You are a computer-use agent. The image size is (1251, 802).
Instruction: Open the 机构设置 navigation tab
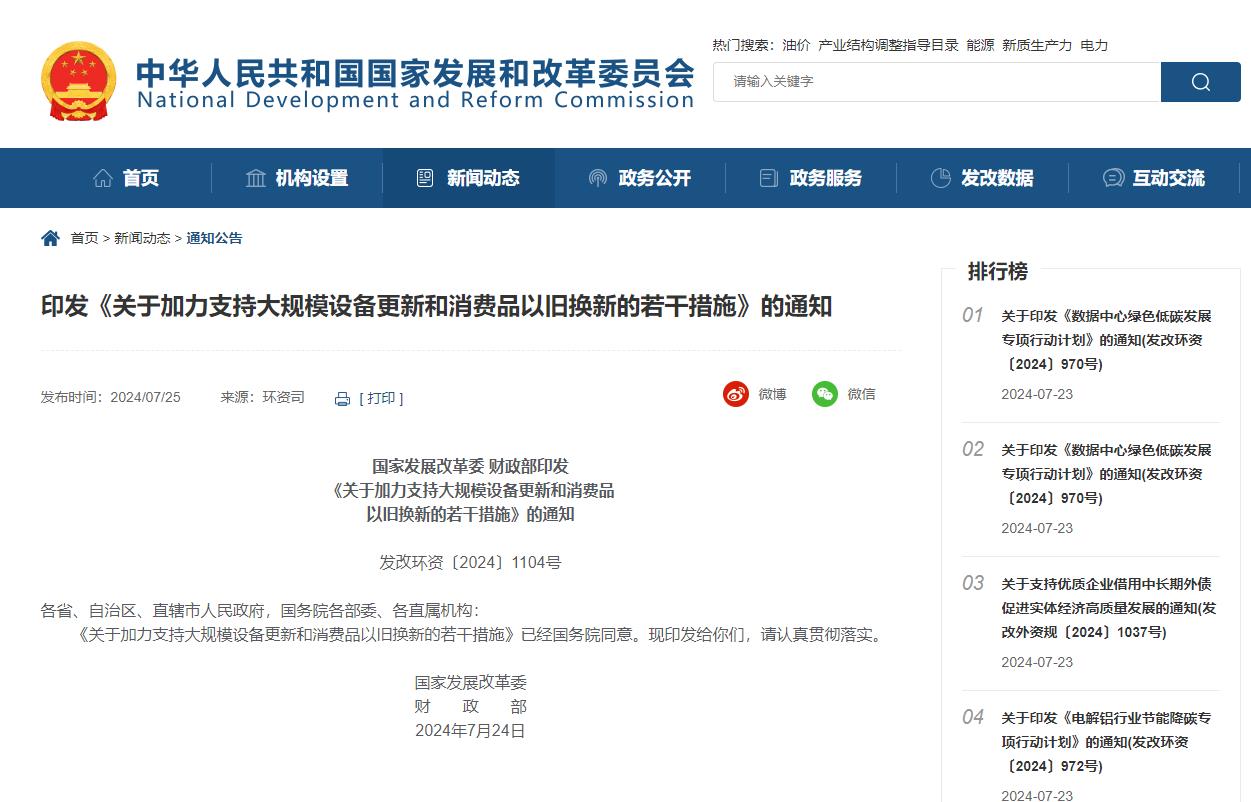pos(297,178)
